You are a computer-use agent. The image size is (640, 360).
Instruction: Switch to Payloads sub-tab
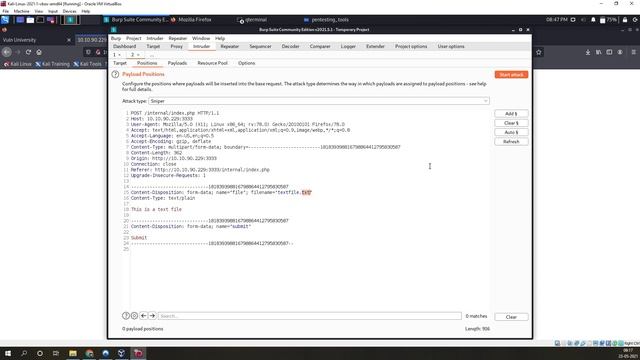click(x=177, y=63)
